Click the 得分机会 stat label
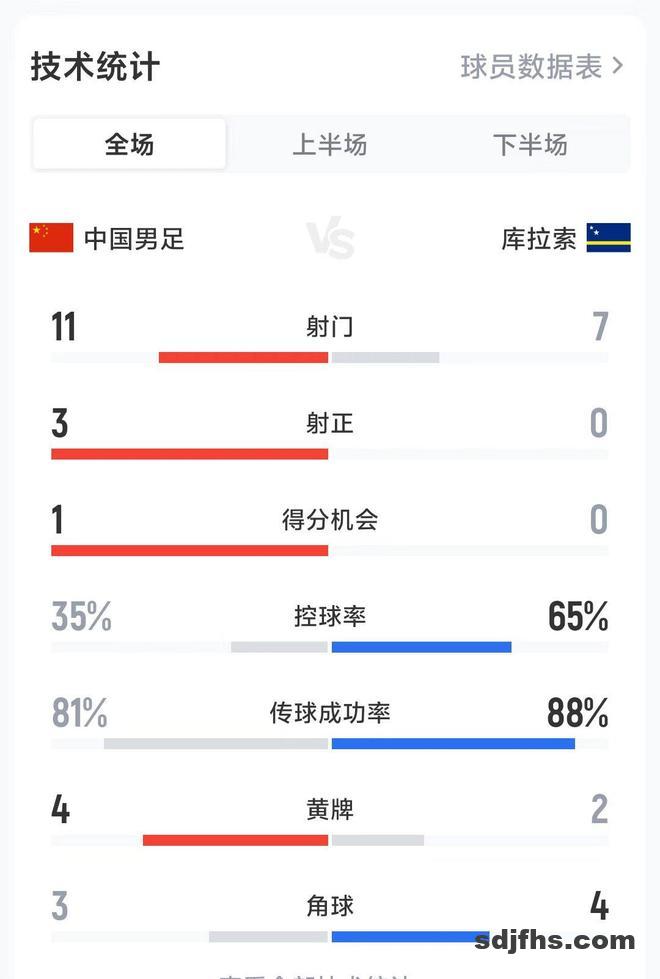The width and height of the screenshot is (660, 979). click(x=329, y=520)
